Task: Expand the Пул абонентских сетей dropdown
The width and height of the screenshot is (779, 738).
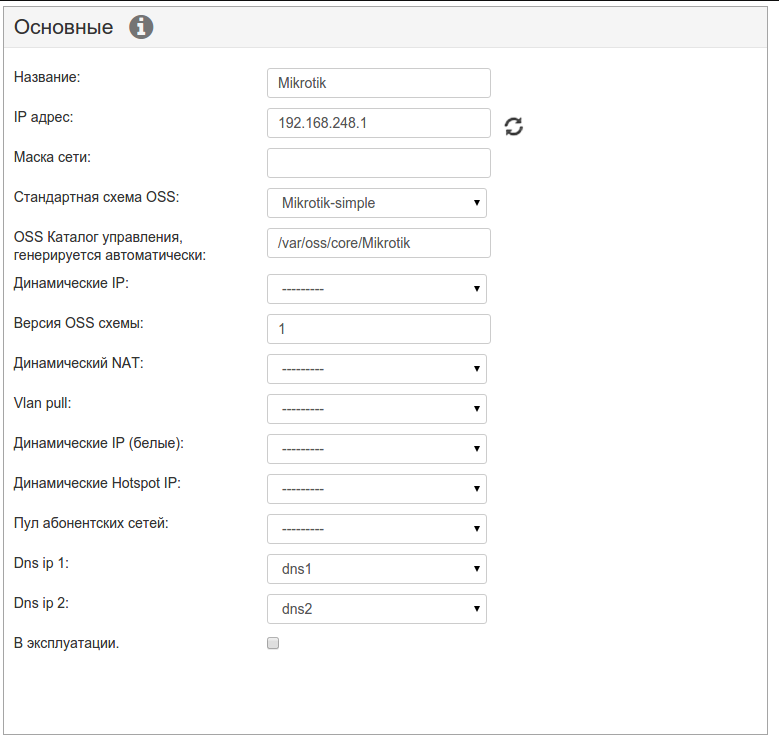Action: tap(377, 529)
